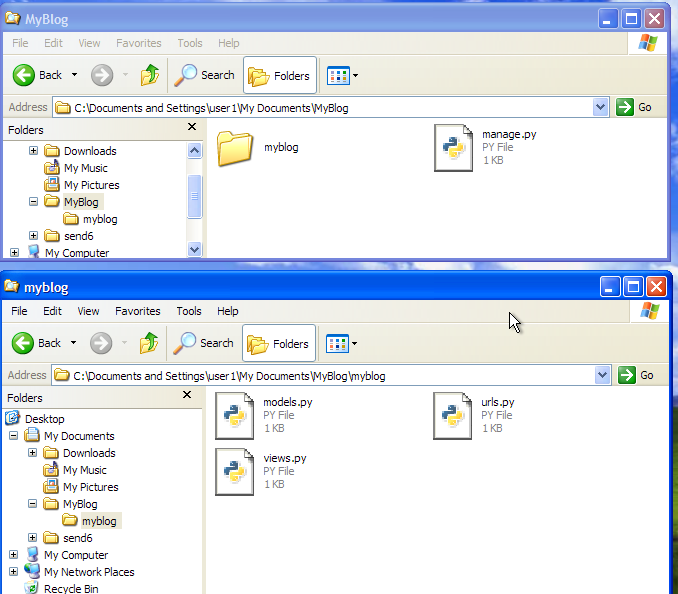Screen dimensions: 678x594
Task: Toggle the Folders pane in myblog window
Action: click(x=279, y=343)
